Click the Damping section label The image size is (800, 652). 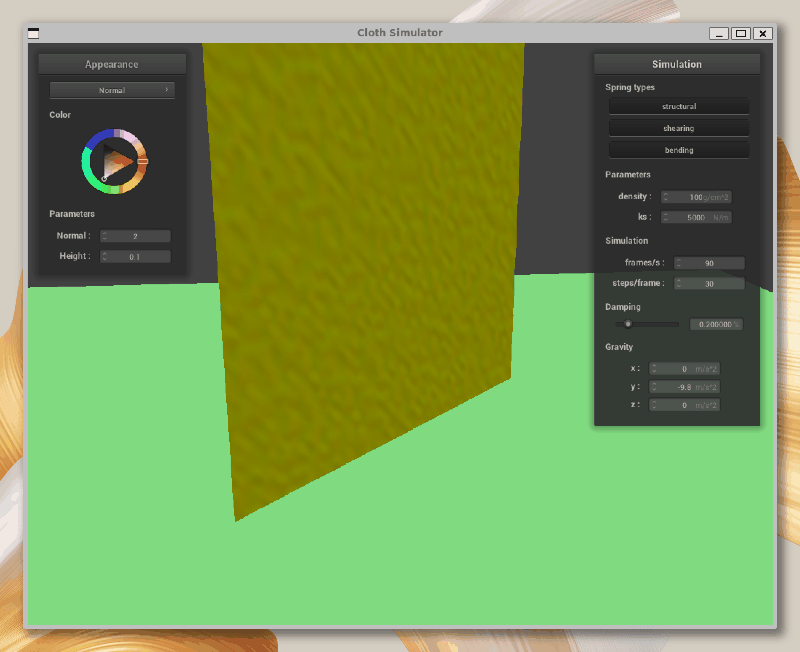[622, 307]
